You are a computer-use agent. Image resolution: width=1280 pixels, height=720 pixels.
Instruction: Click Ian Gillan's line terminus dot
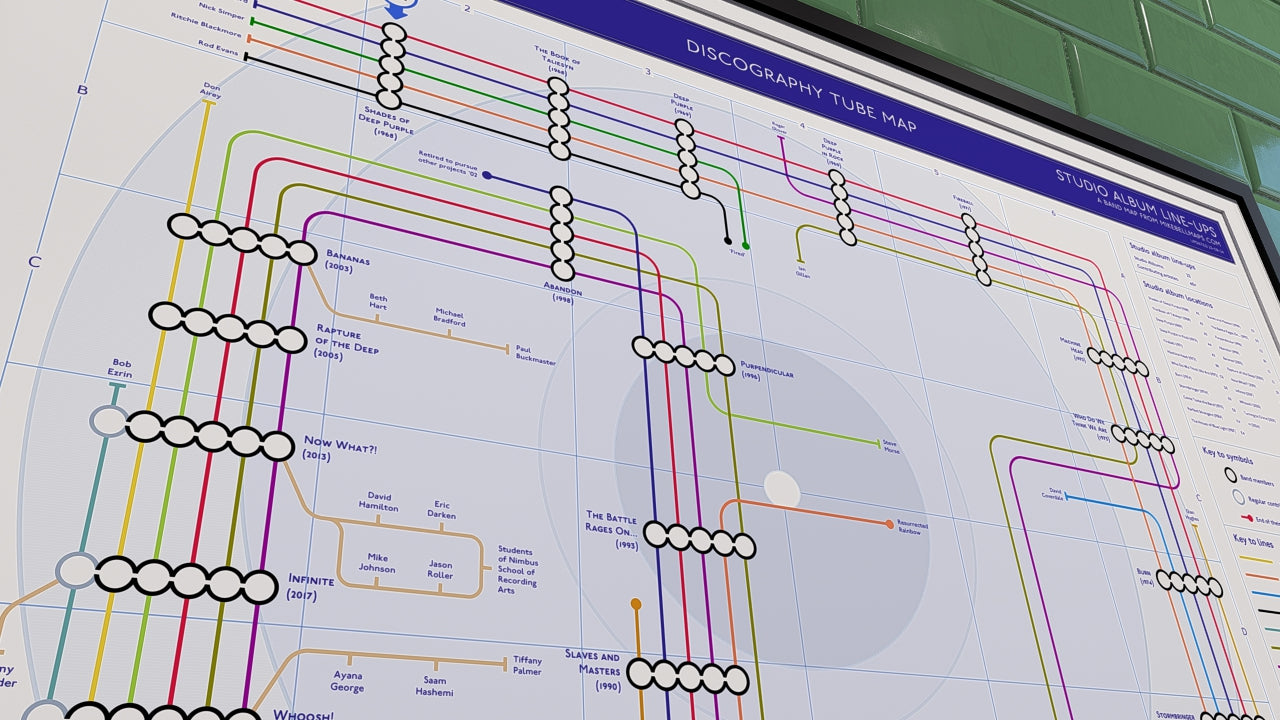[800, 260]
